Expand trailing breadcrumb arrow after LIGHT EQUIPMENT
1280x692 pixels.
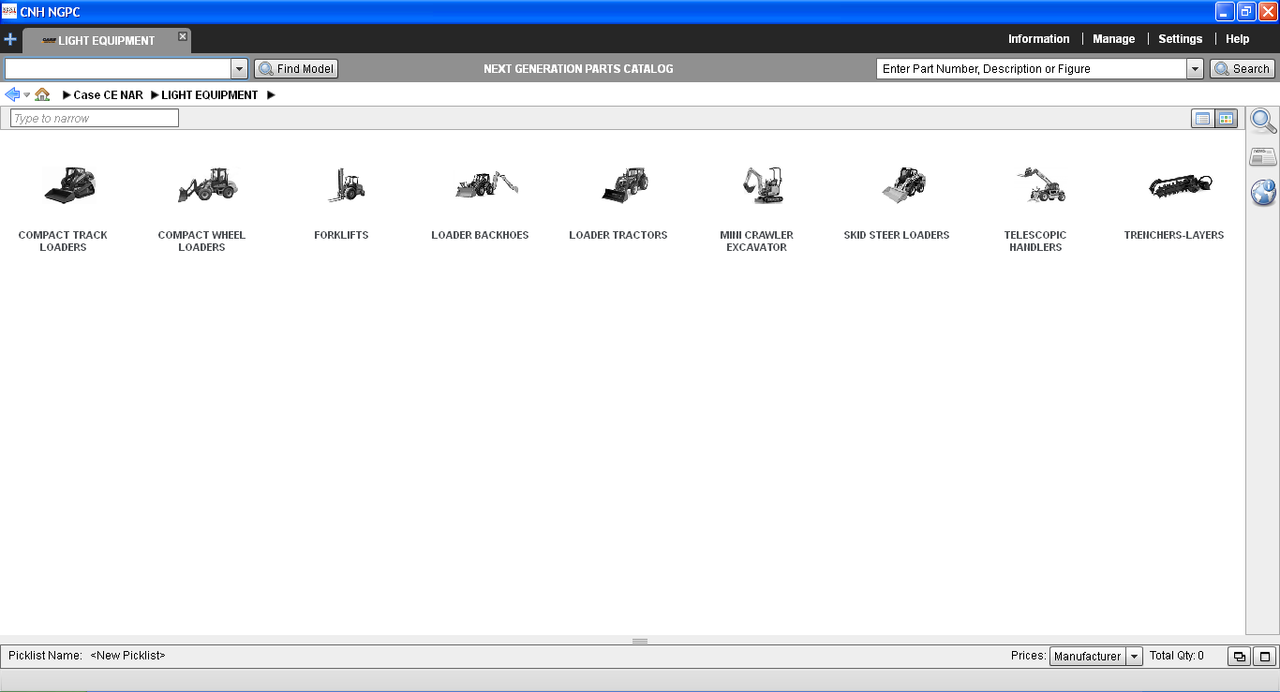click(x=271, y=95)
